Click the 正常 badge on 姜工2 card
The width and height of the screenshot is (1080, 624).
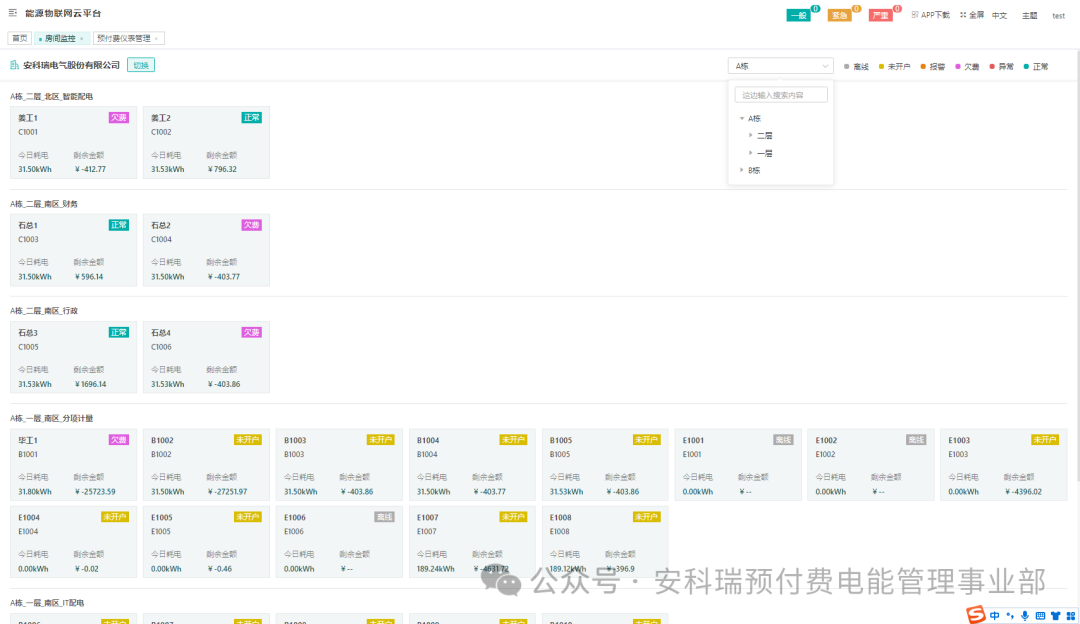pyautogui.click(x=251, y=118)
